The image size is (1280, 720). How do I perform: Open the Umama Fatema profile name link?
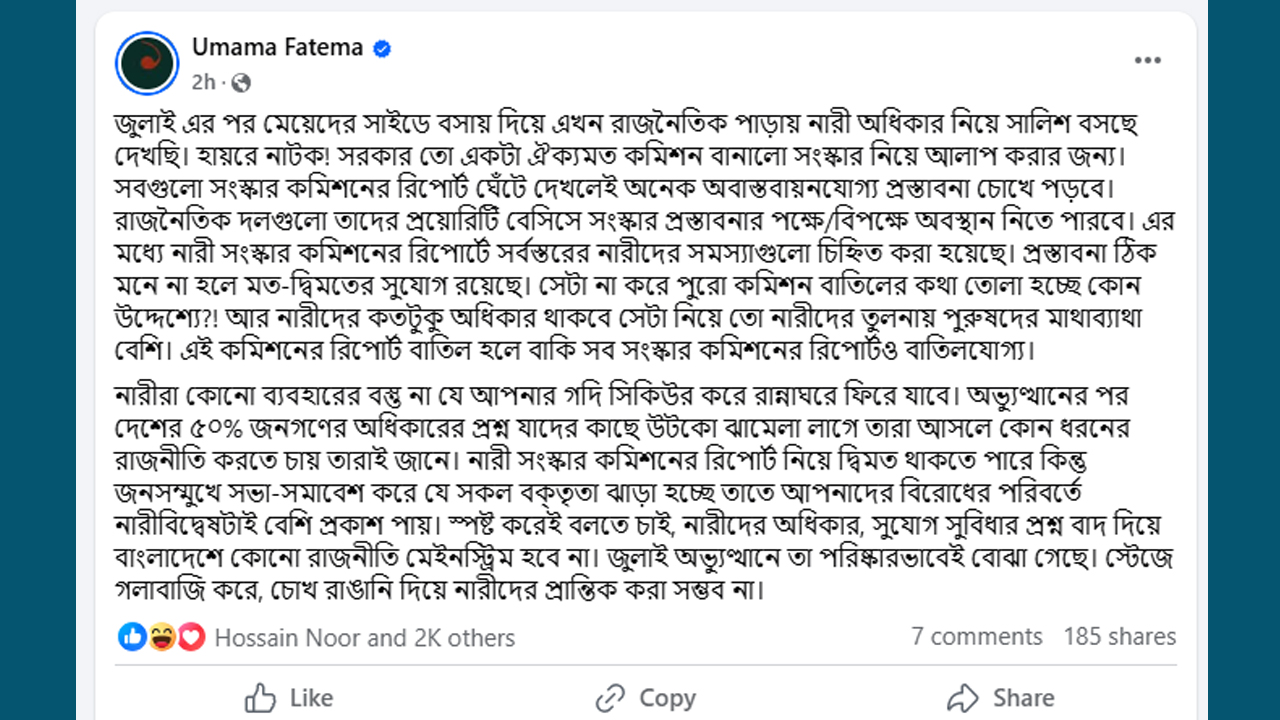click(x=277, y=48)
